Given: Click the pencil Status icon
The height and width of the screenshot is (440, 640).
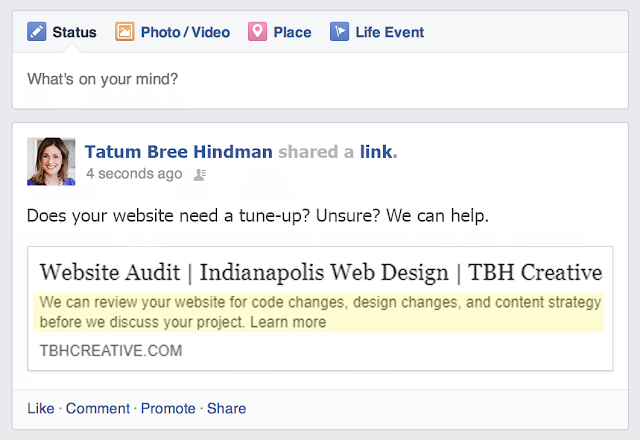Looking at the screenshot, I should pos(36,32).
